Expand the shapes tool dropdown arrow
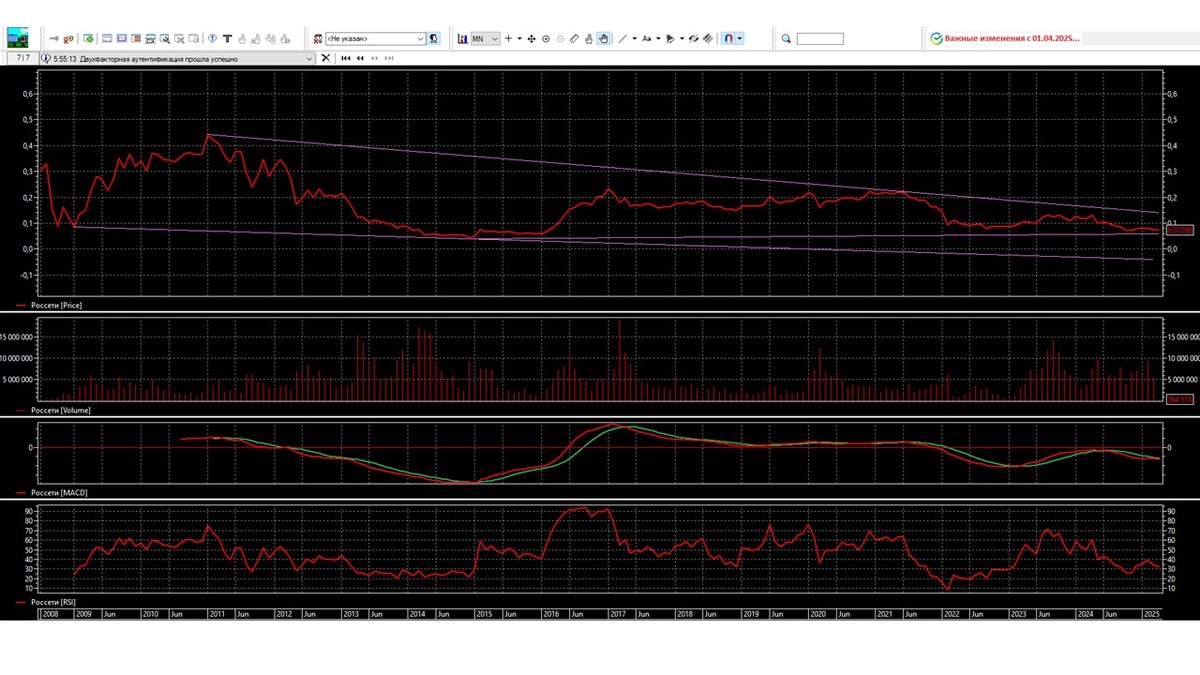Image resolution: width=1200 pixels, height=675 pixels. coord(682,39)
